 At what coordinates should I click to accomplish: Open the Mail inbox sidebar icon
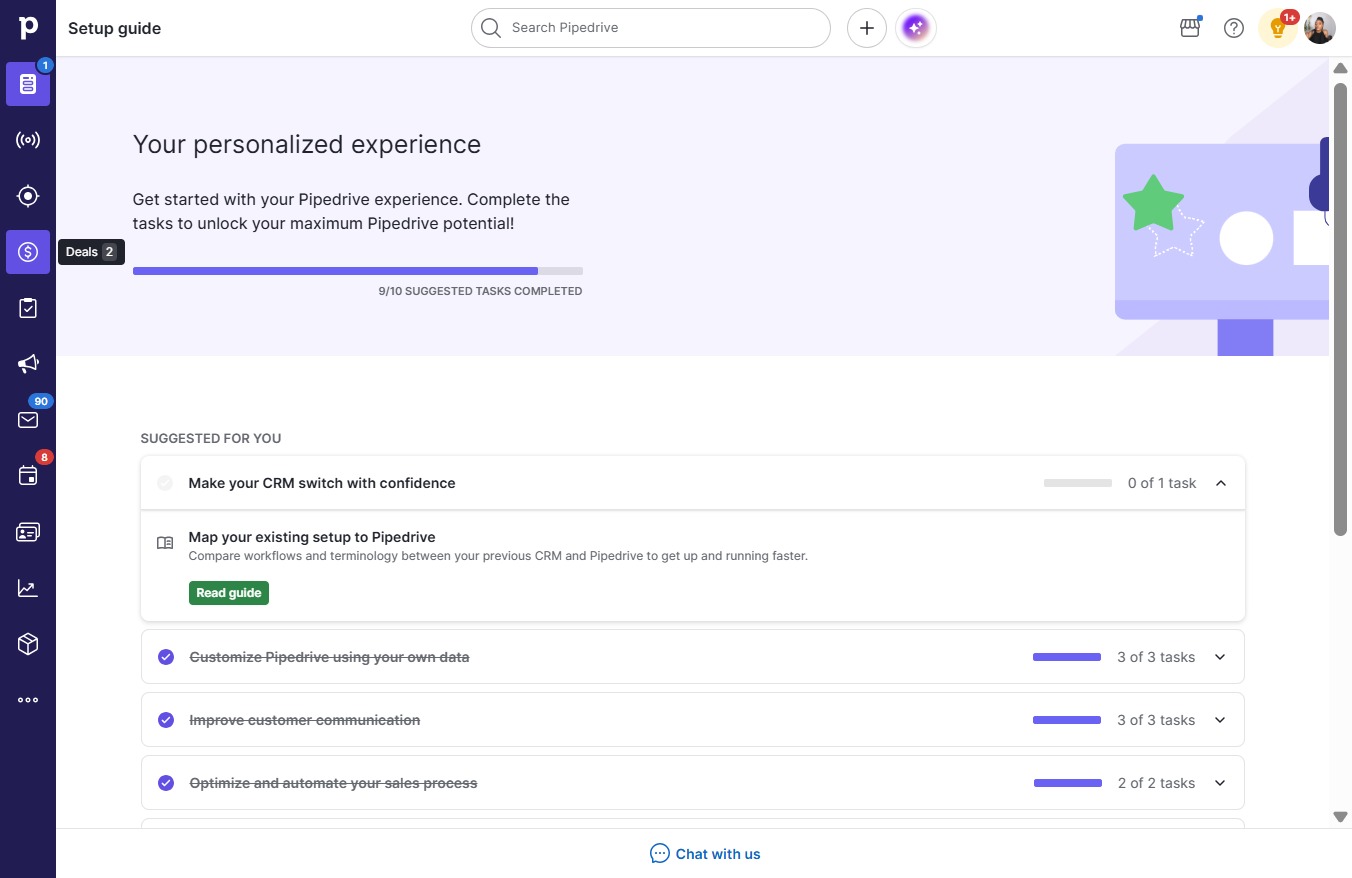[28, 420]
